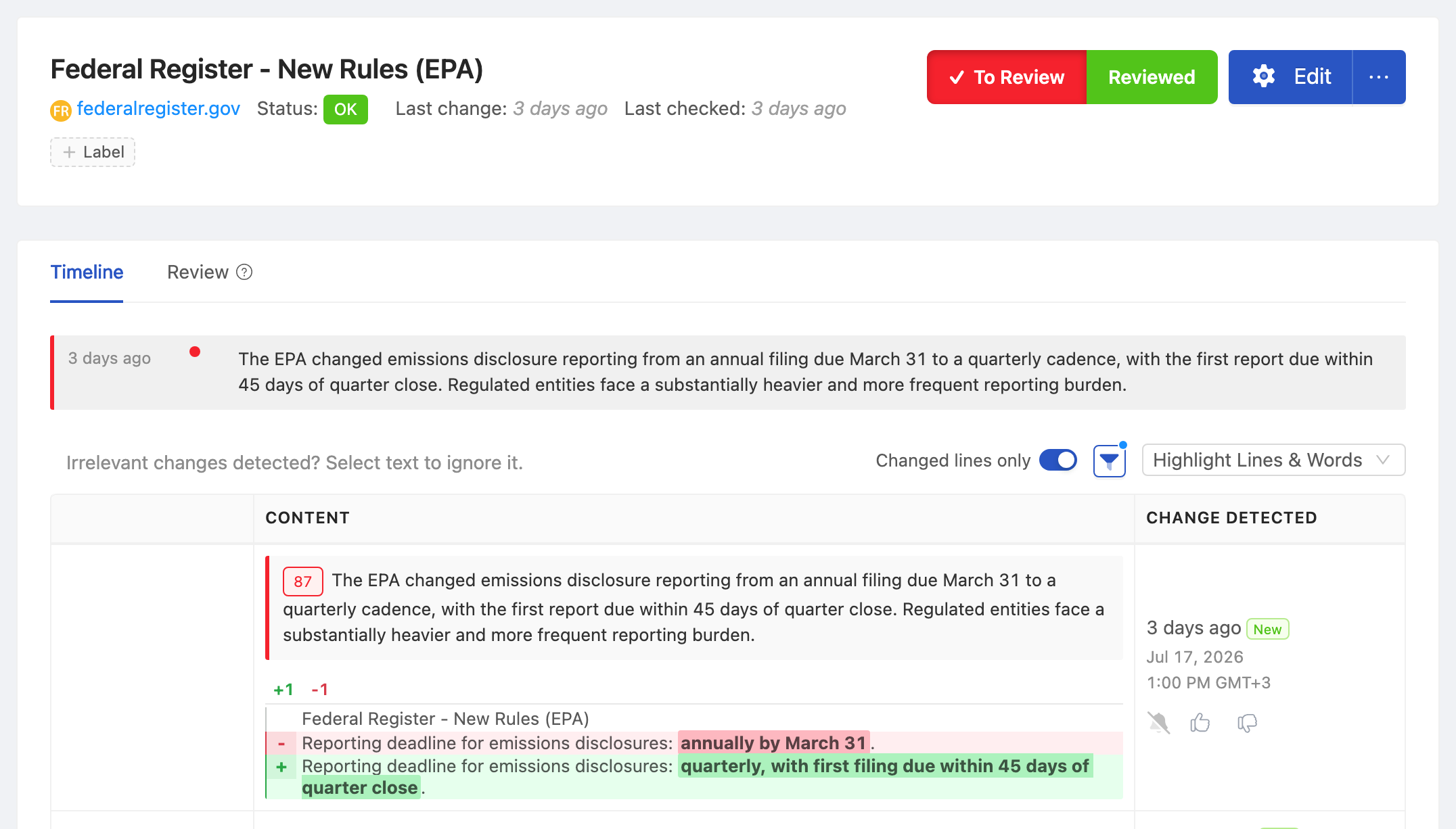Image resolution: width=1456 pixels, height=829 pixels.
Task: Click the +1 additions count
Action: (283, 690)
